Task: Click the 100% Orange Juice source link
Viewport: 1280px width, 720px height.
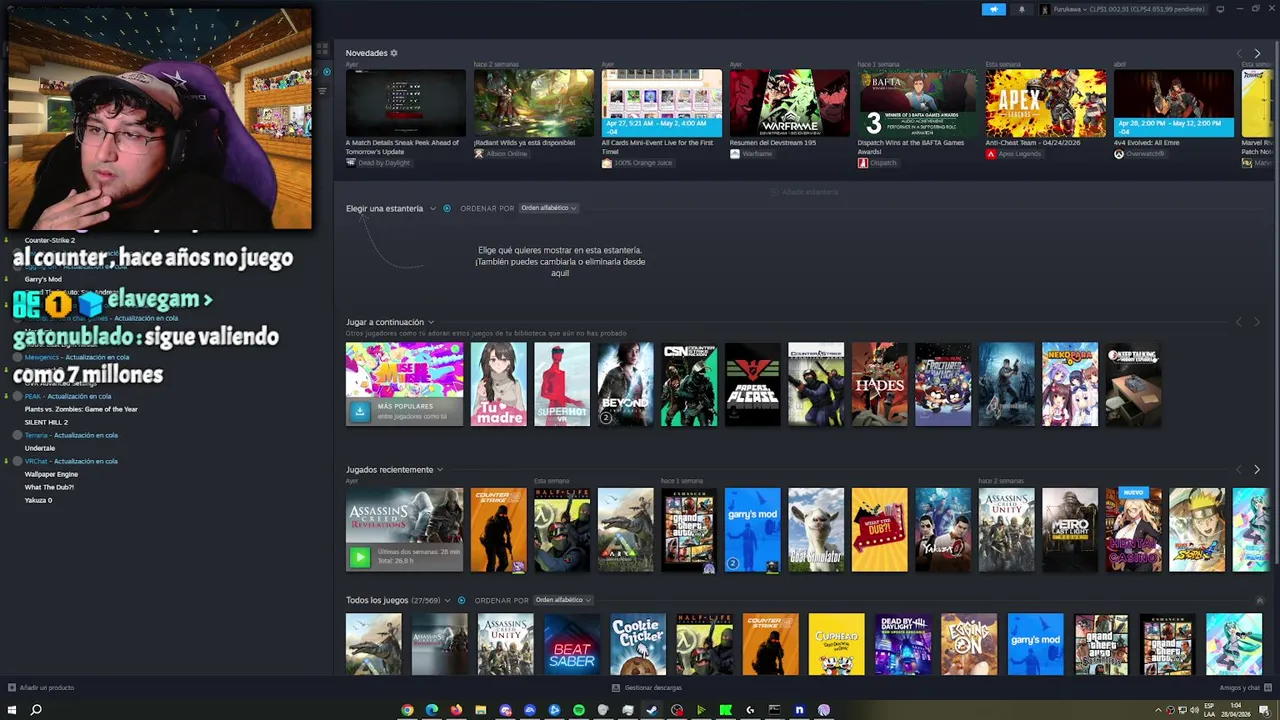Action: (x=636, y=163)
